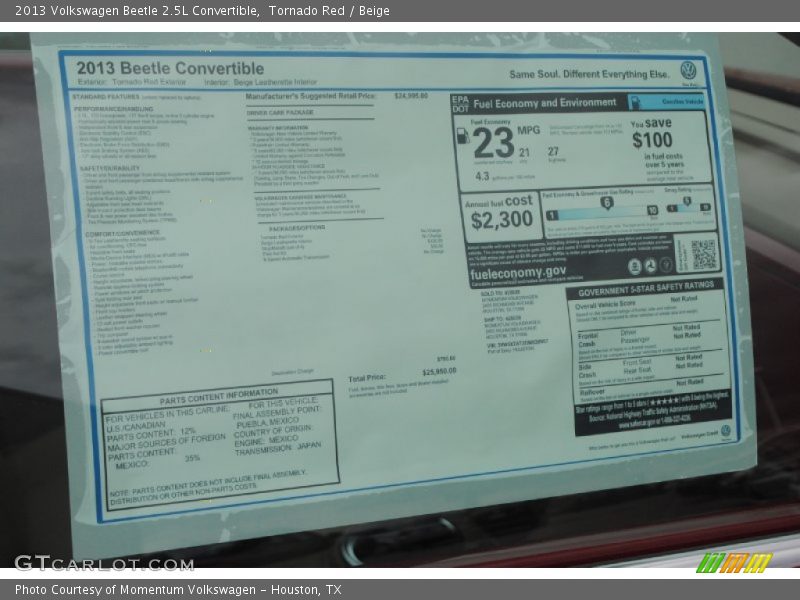Click the 'GOVERNMENT 5-STAR SAFETY RATINGS' header
This screenshot has width=800, height=600.
pos(646,288)
